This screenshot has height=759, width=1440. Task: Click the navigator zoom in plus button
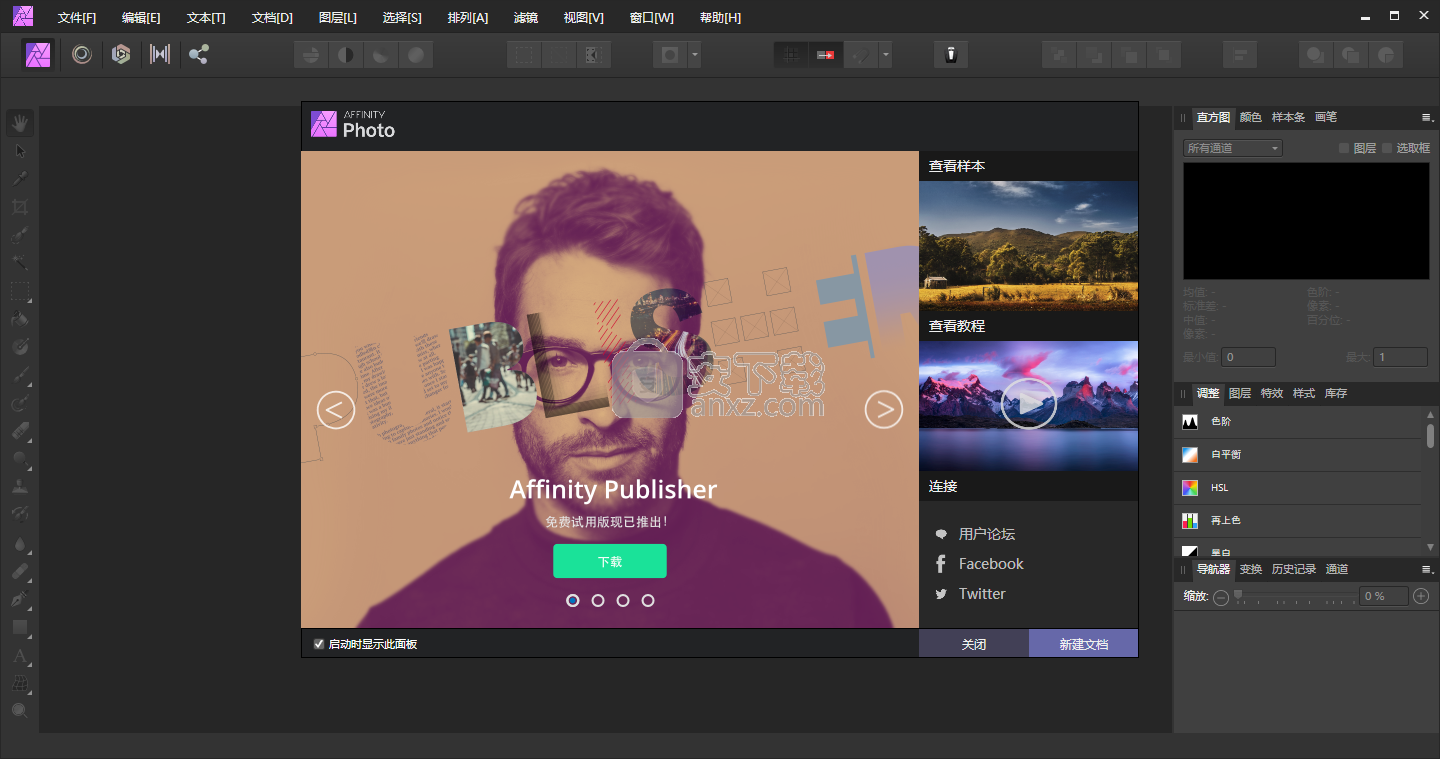click(1420, 596)
